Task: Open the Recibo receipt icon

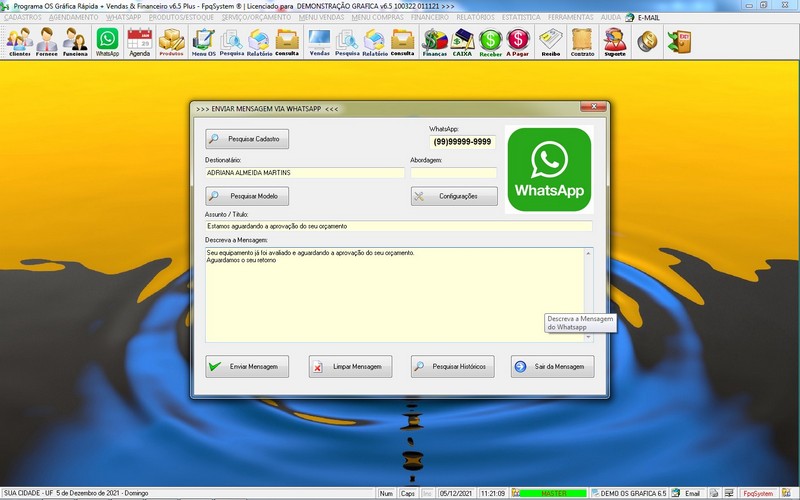Action: 551,42
